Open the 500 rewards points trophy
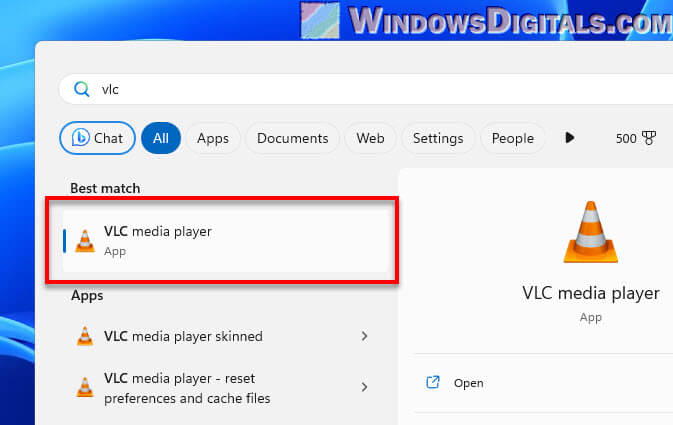The width and height of the screenshot is (673, 425). point(636,138)
